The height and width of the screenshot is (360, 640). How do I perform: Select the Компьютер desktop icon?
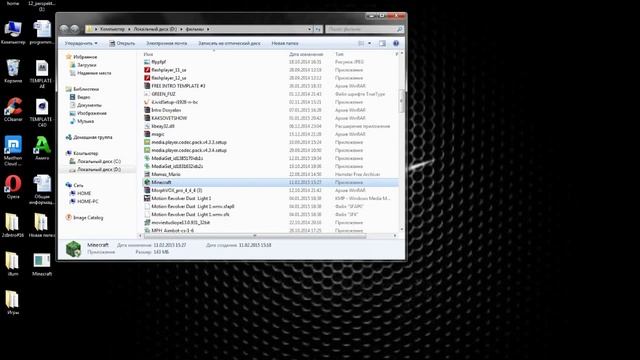tap(13, 33)
